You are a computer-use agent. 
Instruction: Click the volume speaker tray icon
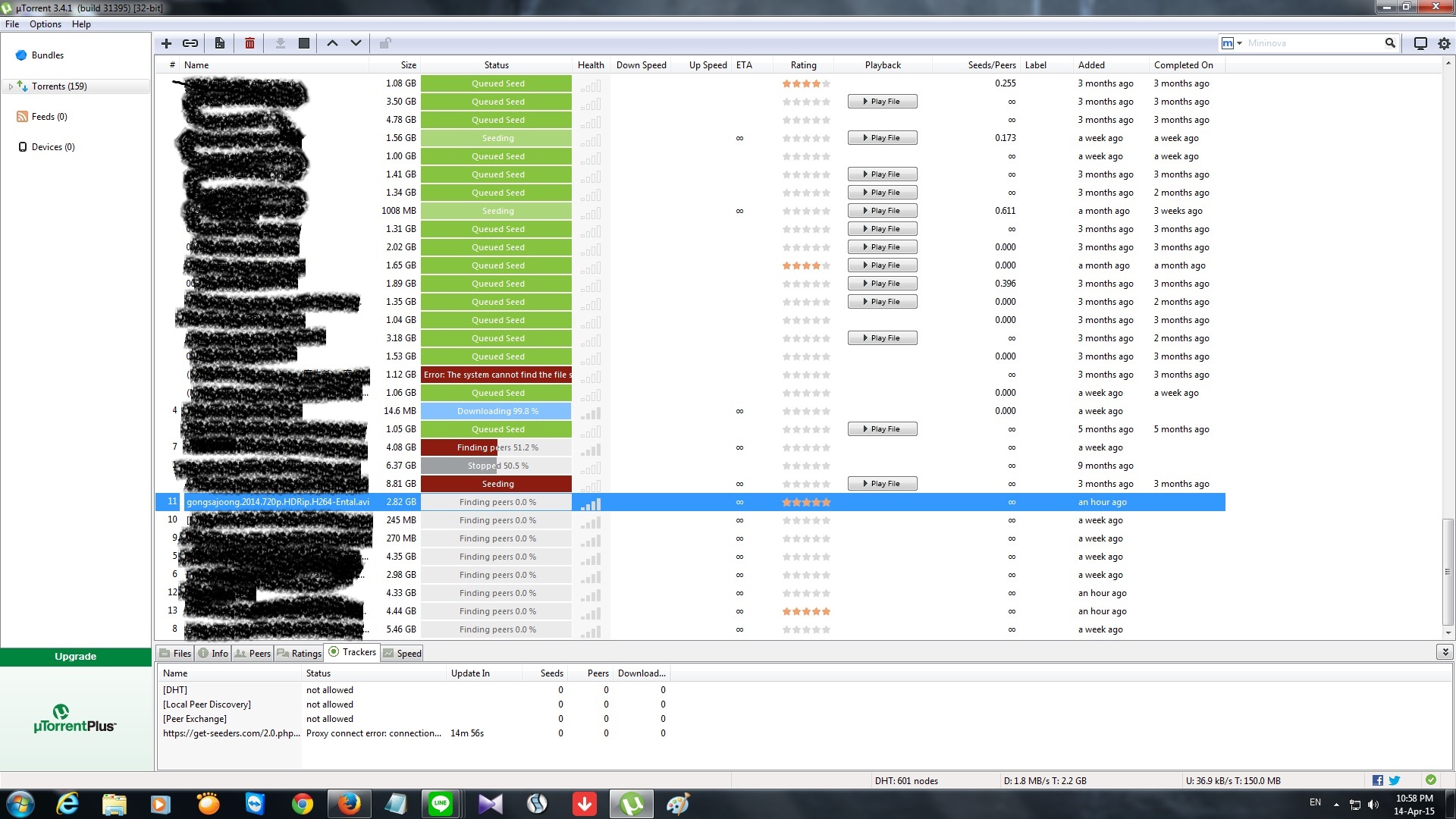(x=1373, y=804)
